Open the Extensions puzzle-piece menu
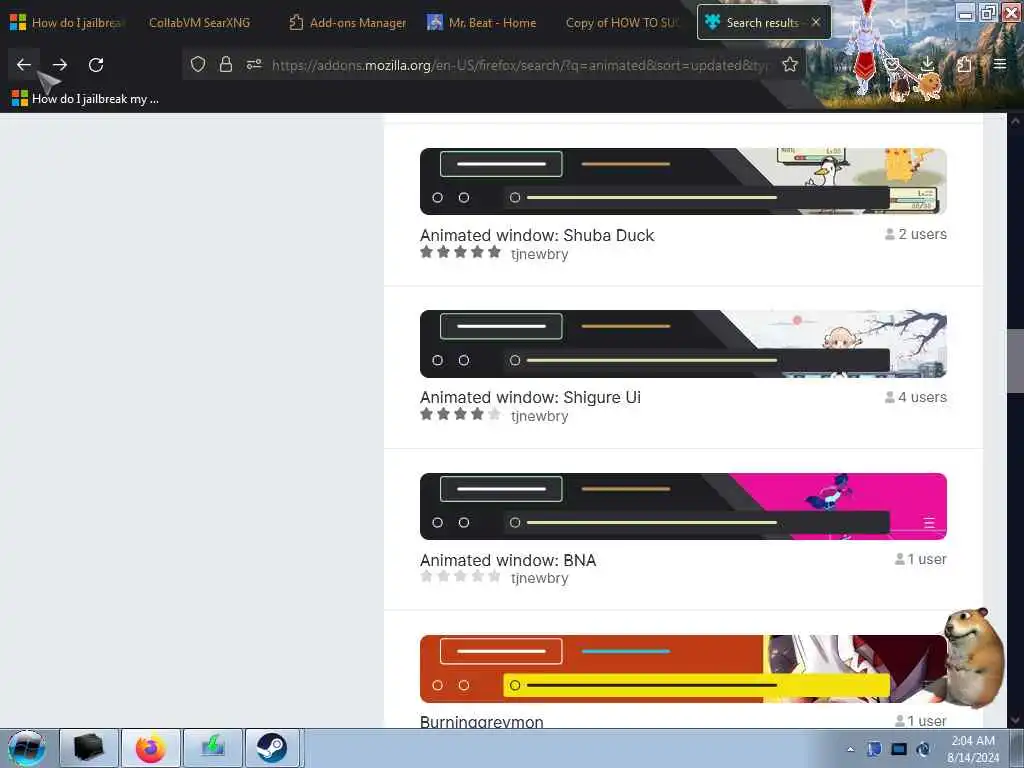 964,64
